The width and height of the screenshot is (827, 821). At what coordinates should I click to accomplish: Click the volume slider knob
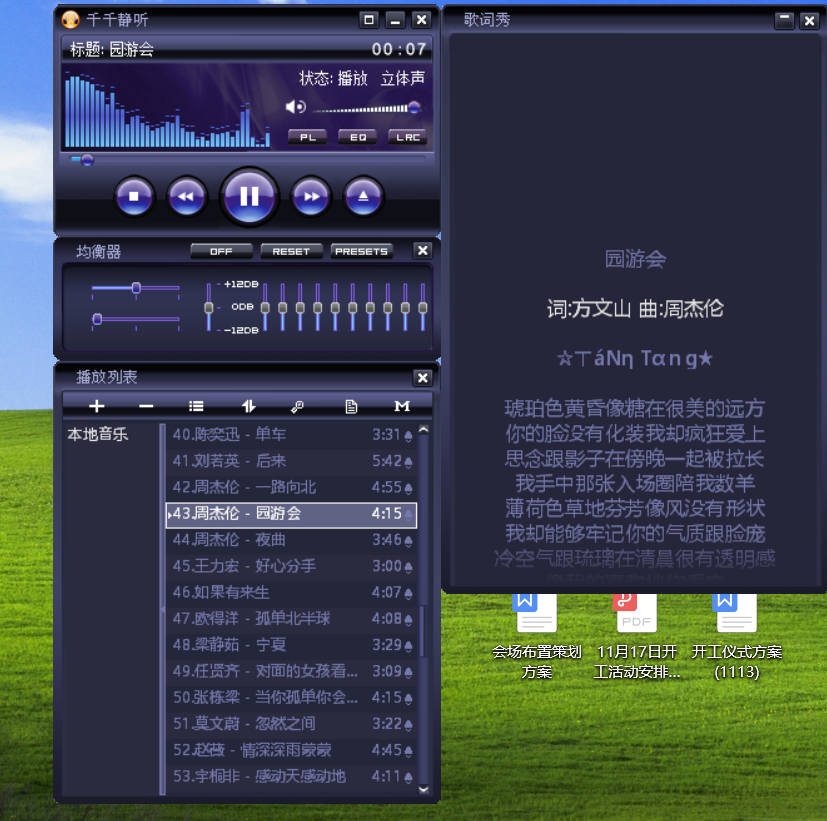coord(415,108)
